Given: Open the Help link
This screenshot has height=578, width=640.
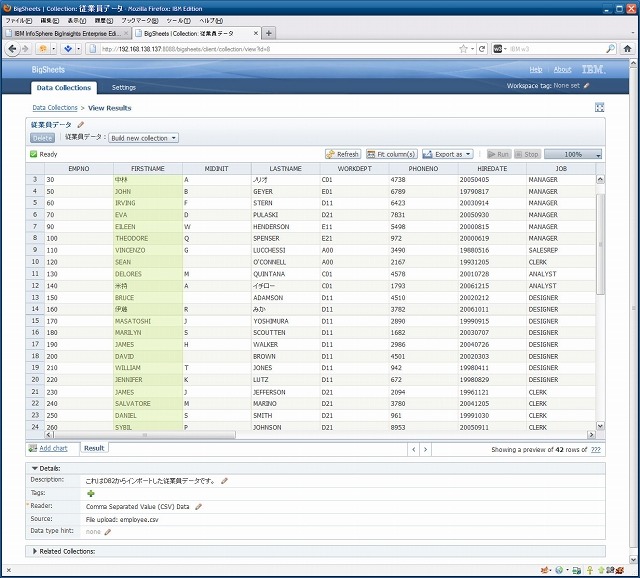Looking at the screenshot, I should 536,69.
